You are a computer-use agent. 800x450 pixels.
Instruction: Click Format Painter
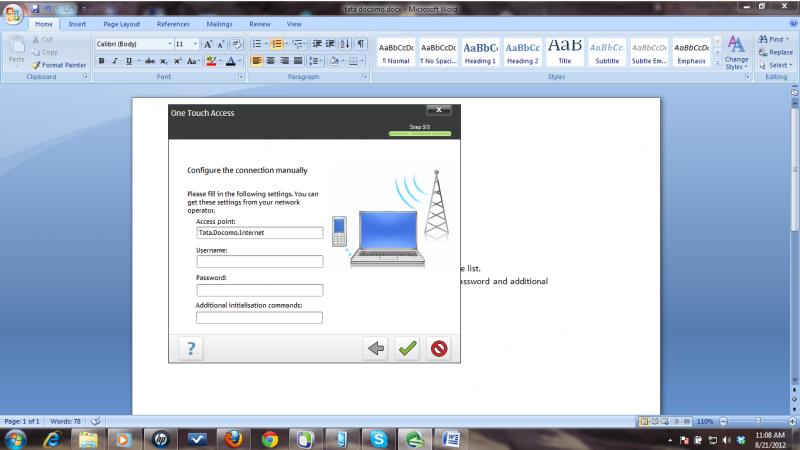coord(59,65)
